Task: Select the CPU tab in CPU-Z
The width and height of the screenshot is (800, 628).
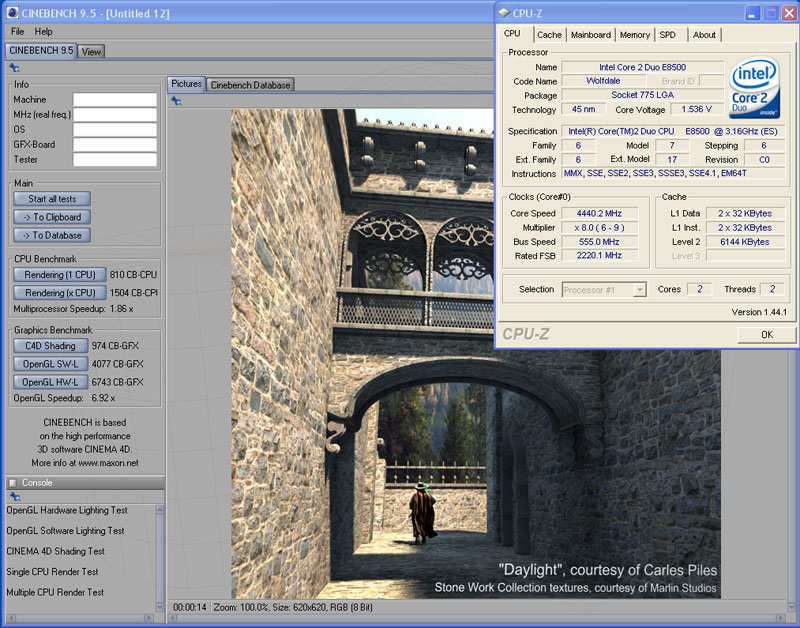Action: click(512, 34)
